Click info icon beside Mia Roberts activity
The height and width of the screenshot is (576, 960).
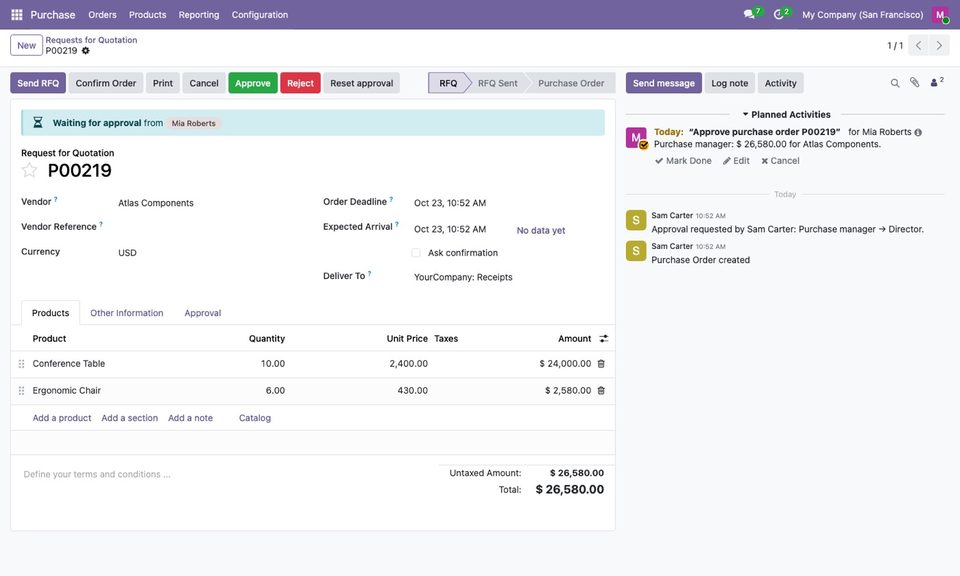click(918, 132)
